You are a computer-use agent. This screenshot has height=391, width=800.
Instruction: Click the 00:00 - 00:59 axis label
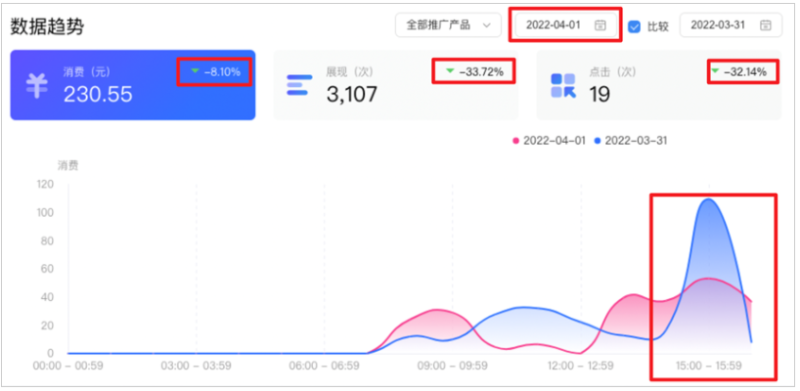pos(68,366)
